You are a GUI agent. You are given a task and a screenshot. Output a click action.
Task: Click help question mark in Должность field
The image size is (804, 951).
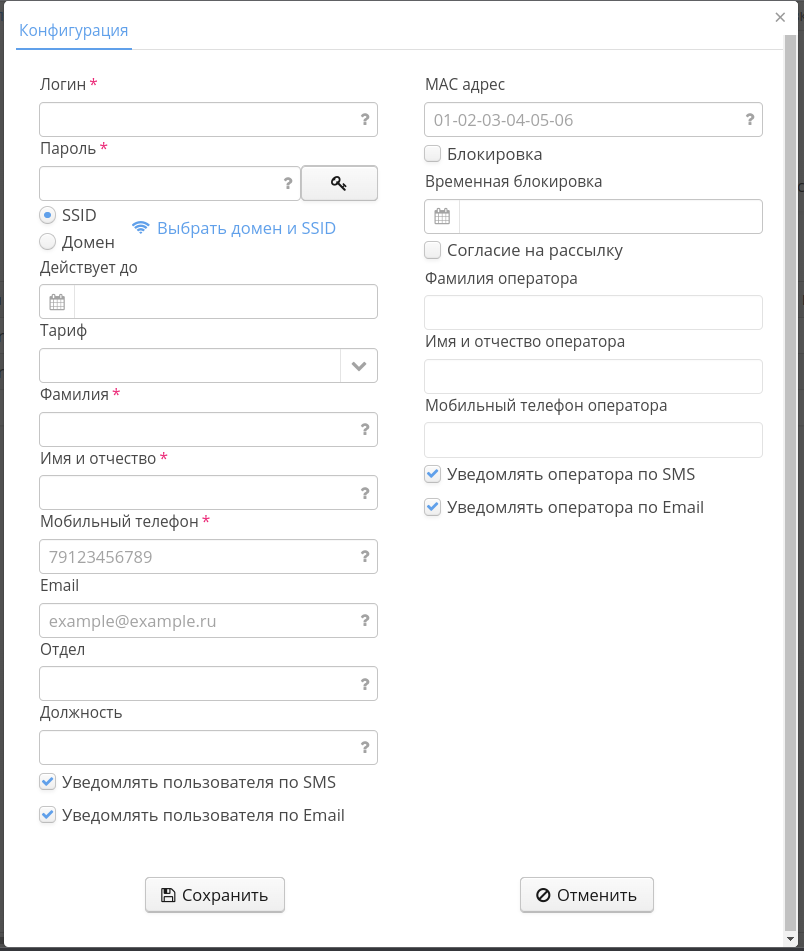(x=365, y=747)
